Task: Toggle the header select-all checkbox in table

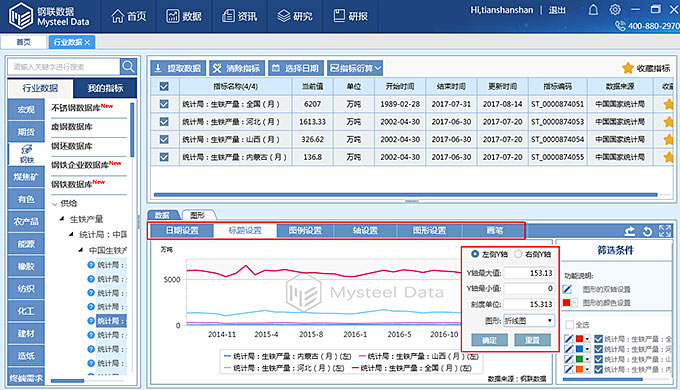Action: (x=164, y=86)
